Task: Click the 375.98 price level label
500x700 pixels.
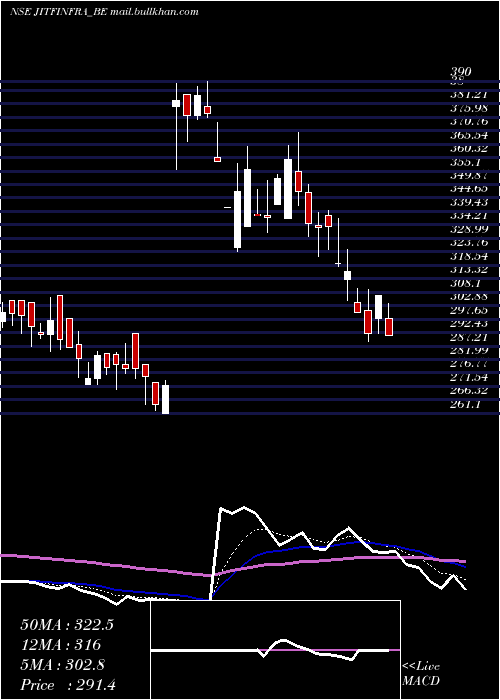Action: point(468,108)
